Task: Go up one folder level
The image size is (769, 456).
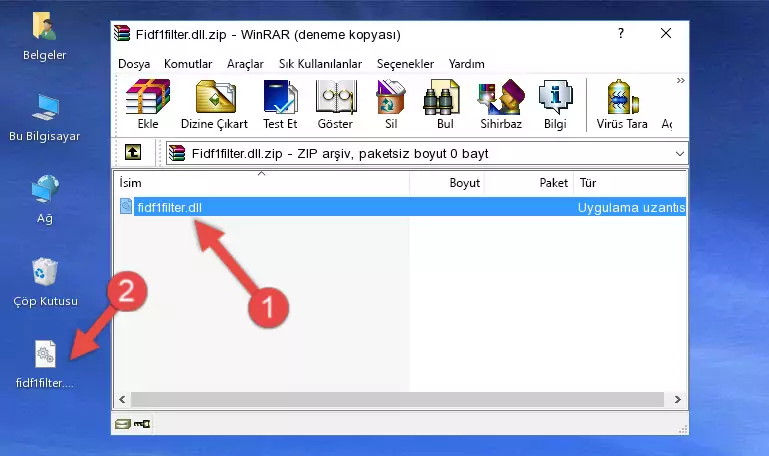Action: 133,152
